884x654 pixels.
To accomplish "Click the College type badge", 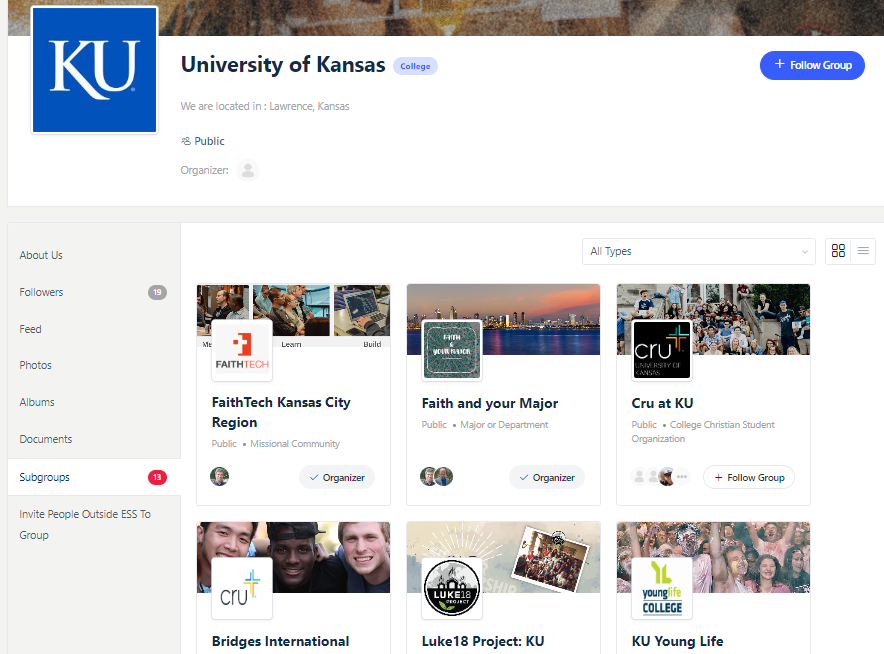I will [416, 66].
